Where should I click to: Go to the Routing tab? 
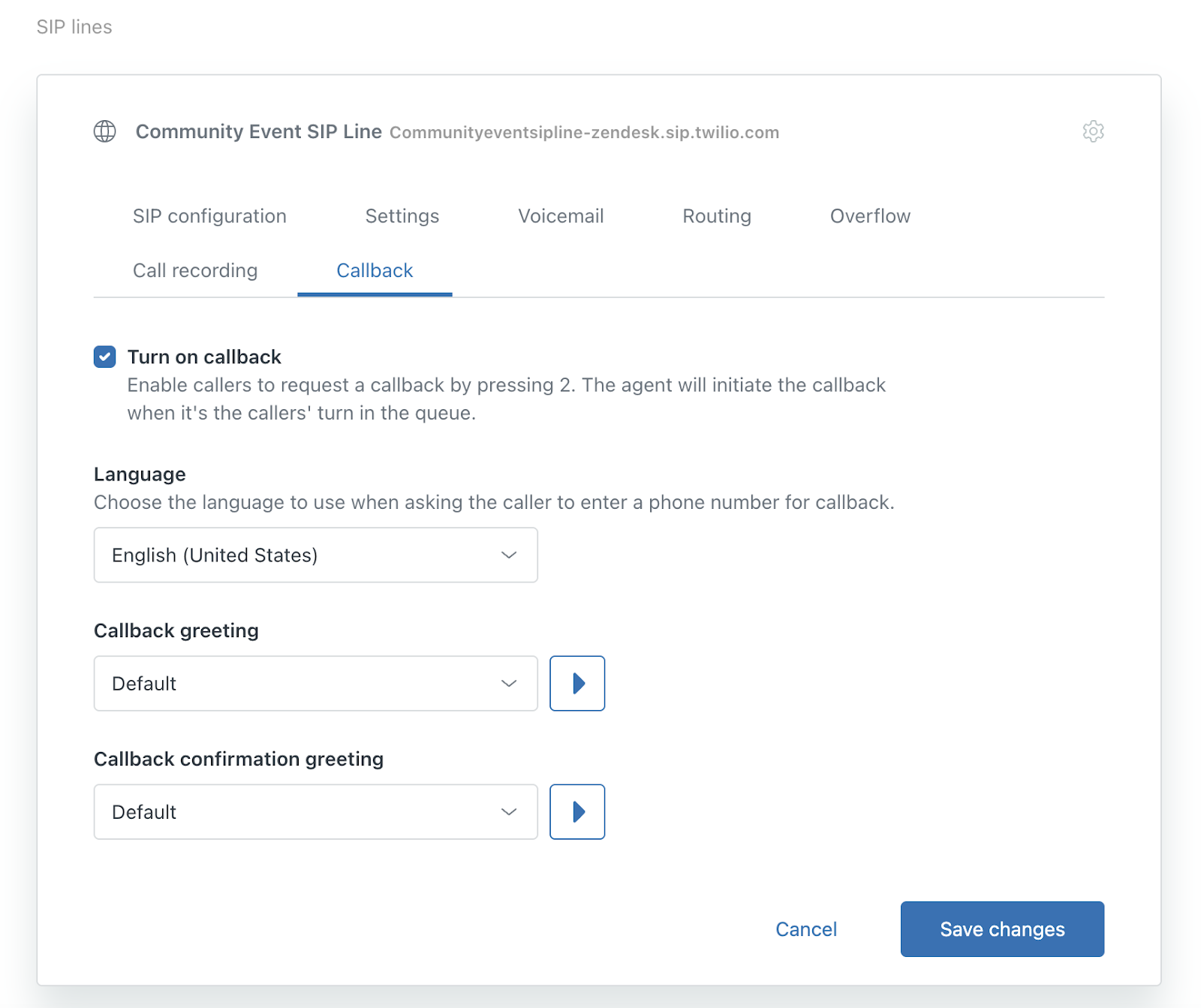pyautogui.click(x=717, y=216)
